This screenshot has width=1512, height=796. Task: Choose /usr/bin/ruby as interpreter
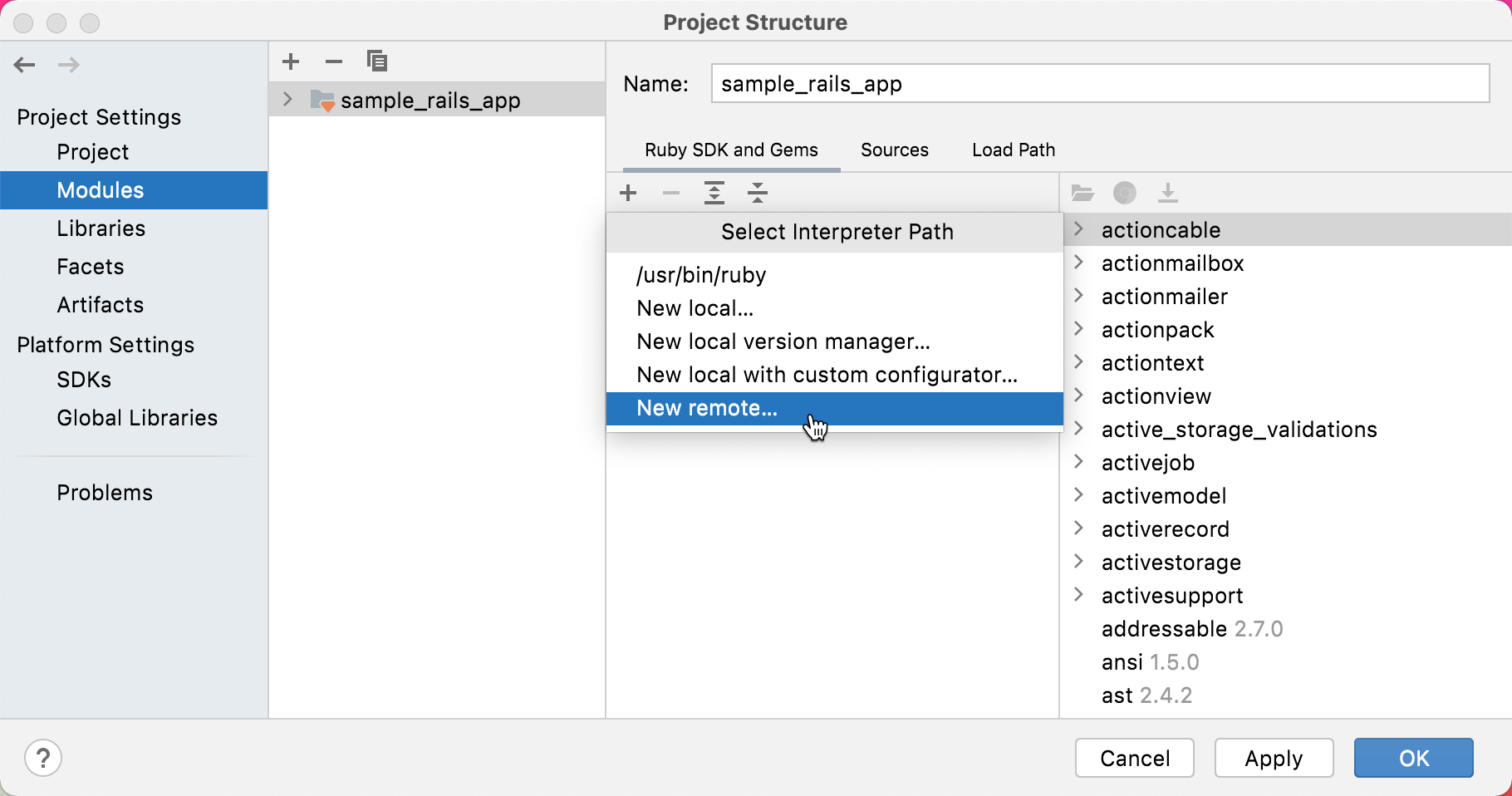click(x=700, y=274)
